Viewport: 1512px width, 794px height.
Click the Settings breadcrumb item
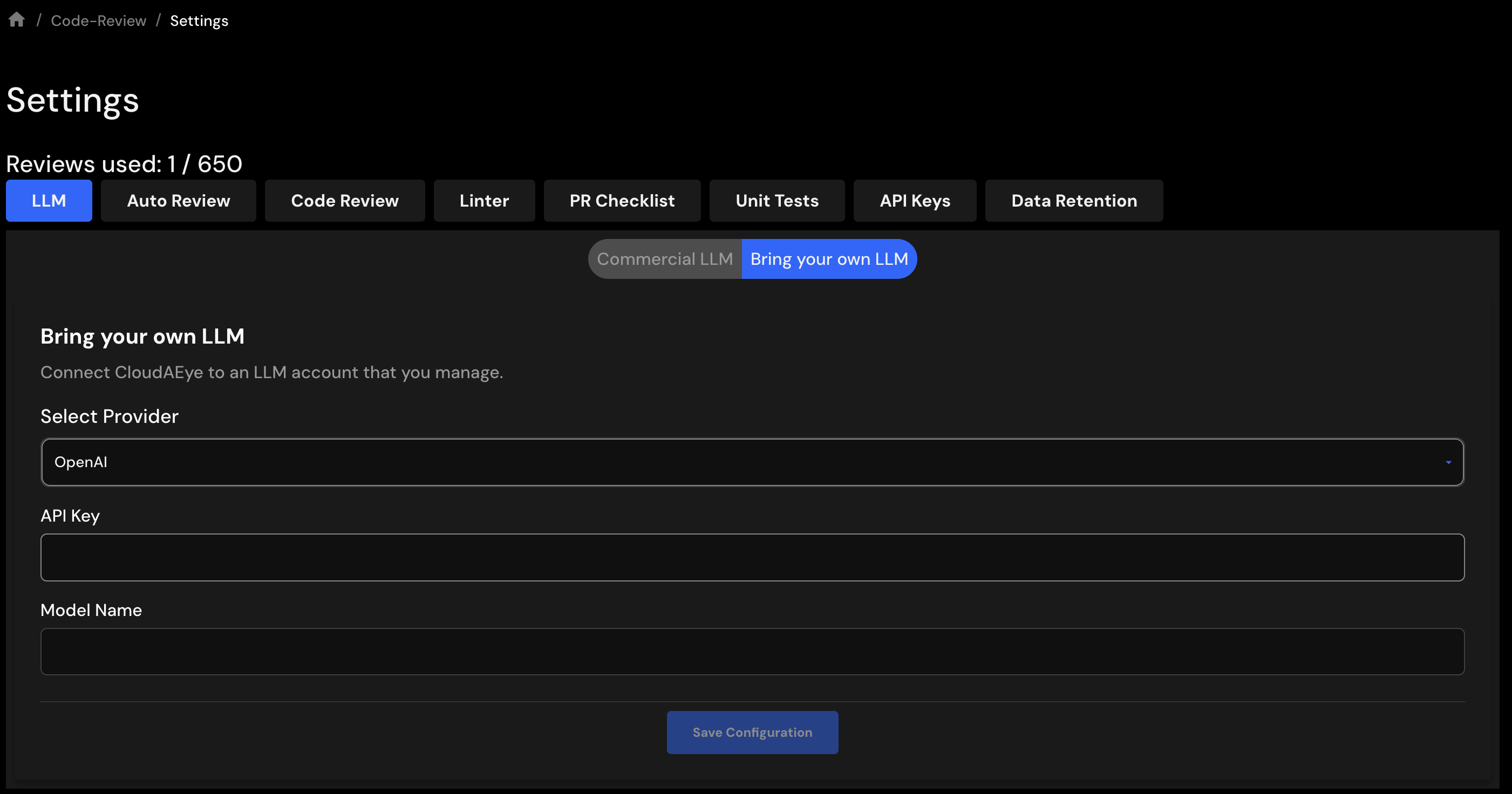pyautogui.click(x=199, y=20)
